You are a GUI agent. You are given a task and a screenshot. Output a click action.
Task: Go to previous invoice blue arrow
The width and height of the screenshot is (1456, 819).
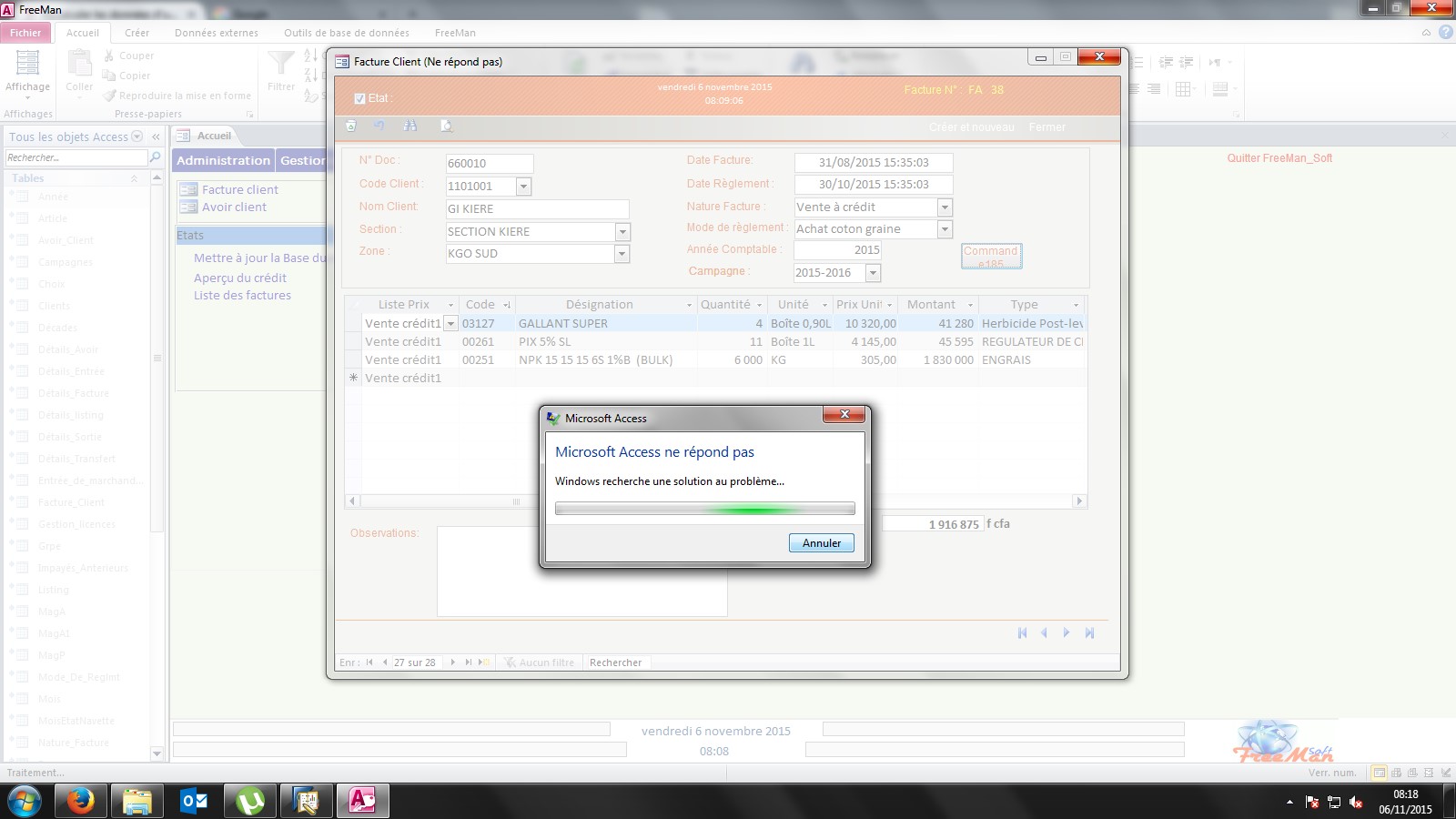[1044, 632]
